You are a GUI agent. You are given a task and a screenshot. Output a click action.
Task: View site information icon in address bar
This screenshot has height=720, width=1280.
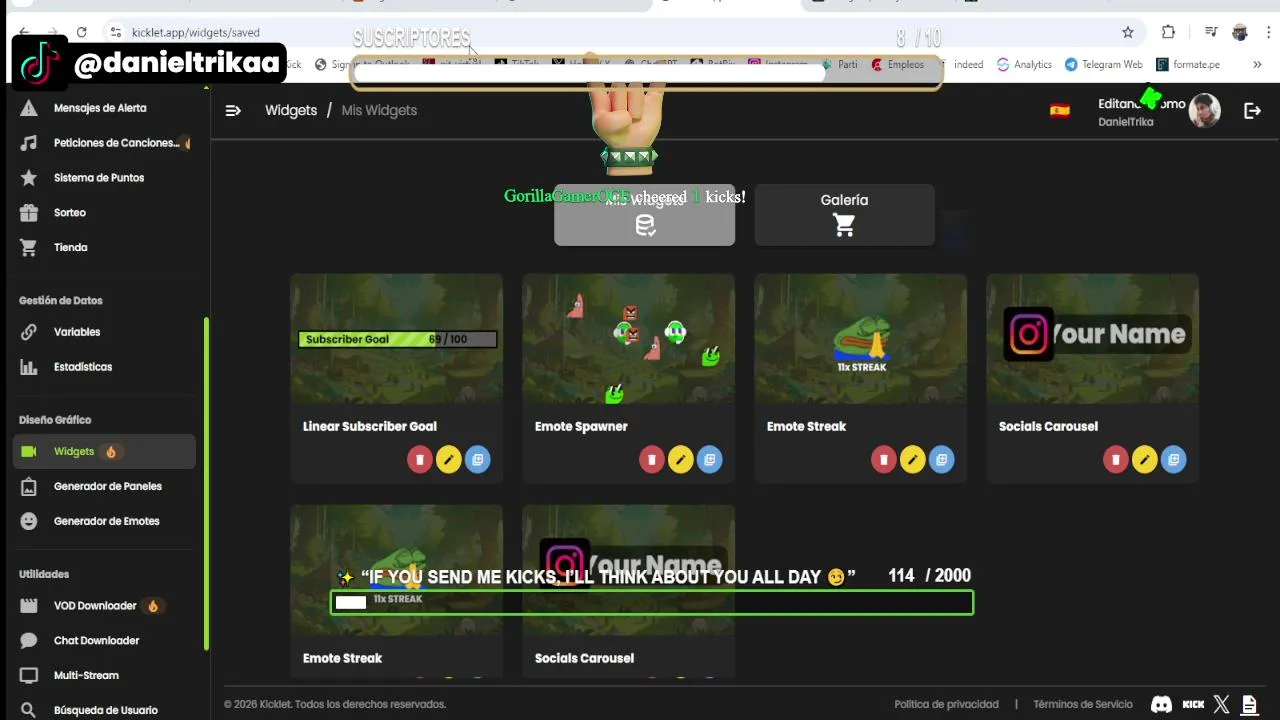(115, 32)
